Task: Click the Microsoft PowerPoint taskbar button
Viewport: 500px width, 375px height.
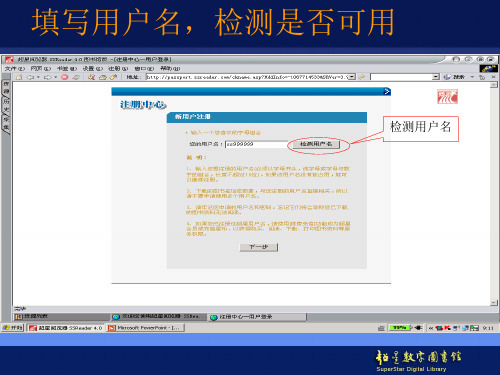Action: 146,328
